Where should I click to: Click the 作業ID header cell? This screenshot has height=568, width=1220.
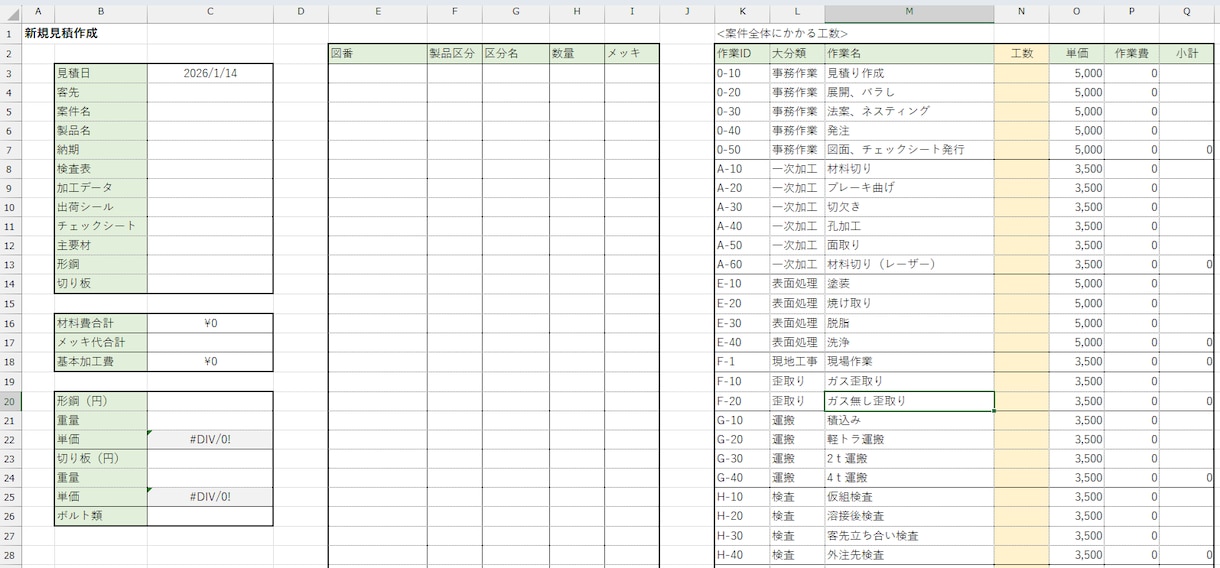(x=742, y=54)
